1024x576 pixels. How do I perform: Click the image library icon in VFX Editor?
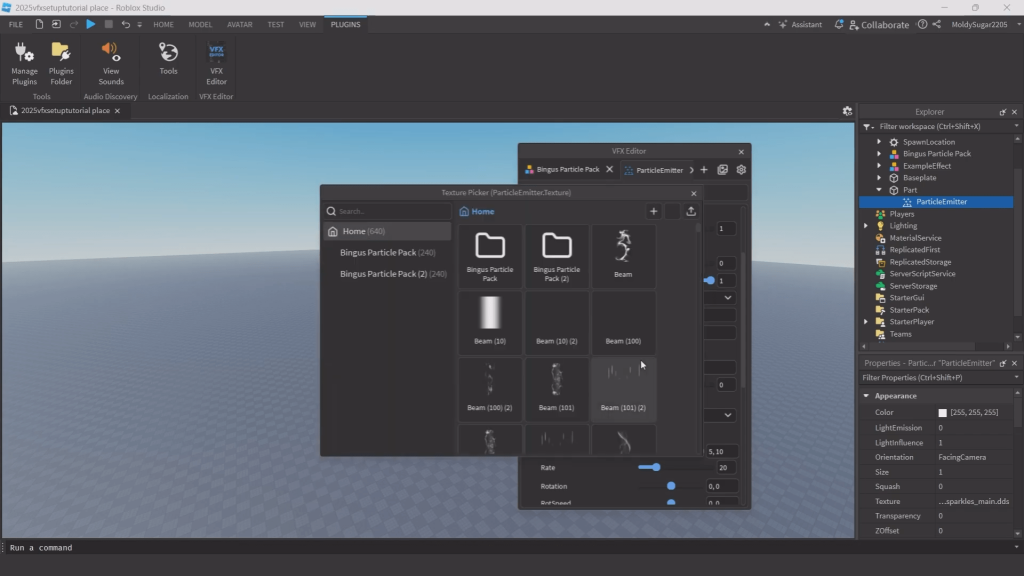pyautogui.click(x=722, y=170)
